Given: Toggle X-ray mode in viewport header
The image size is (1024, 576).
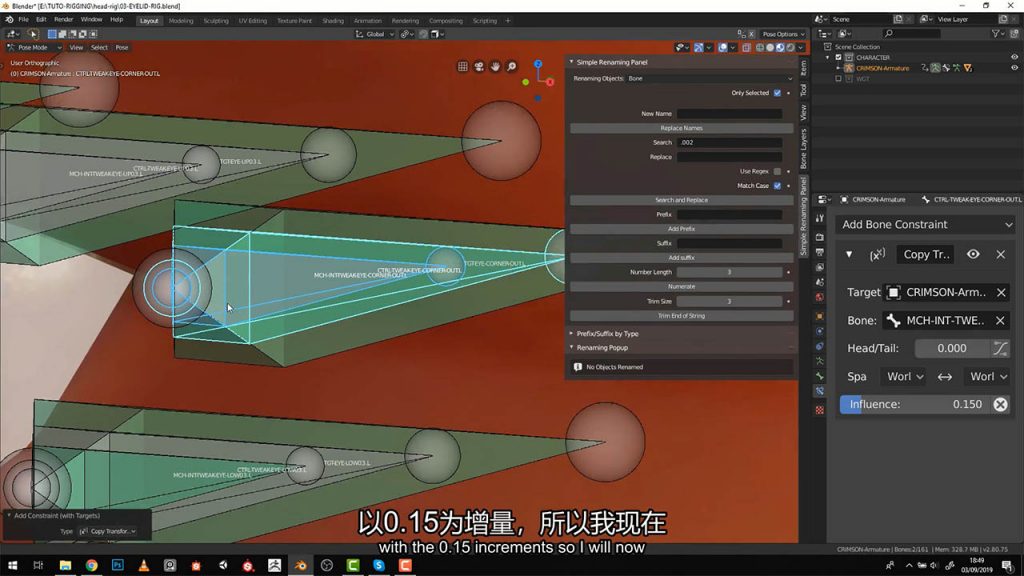Looking at the screenshot, I should (x=746, y=48).
